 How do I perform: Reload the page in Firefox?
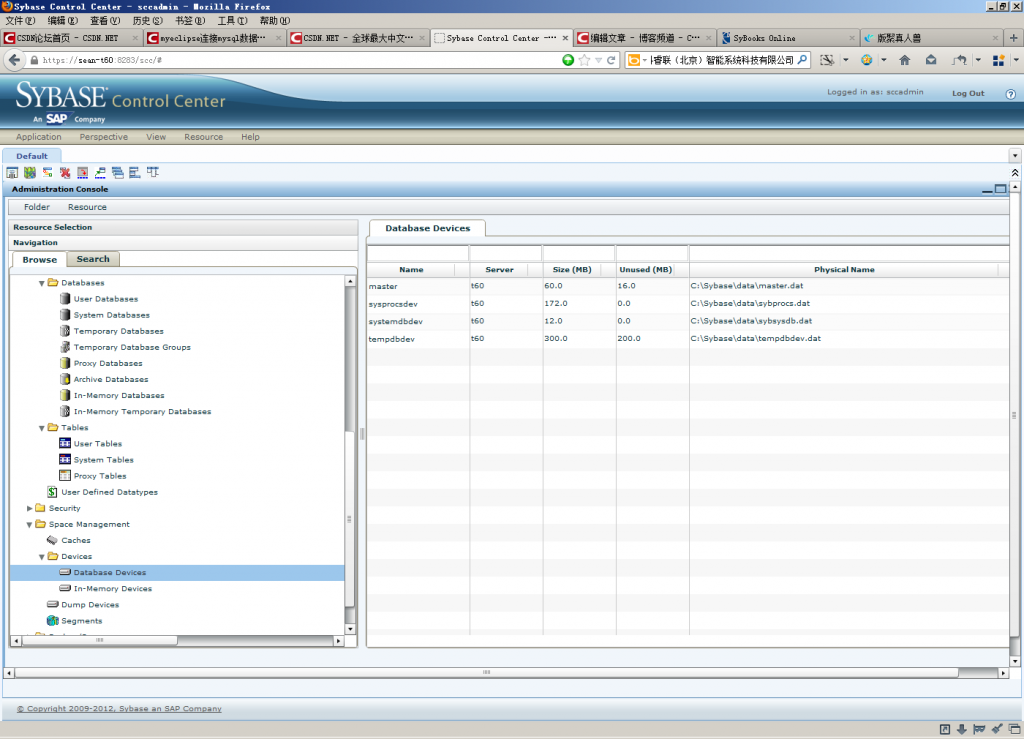(x=611, y=60)
